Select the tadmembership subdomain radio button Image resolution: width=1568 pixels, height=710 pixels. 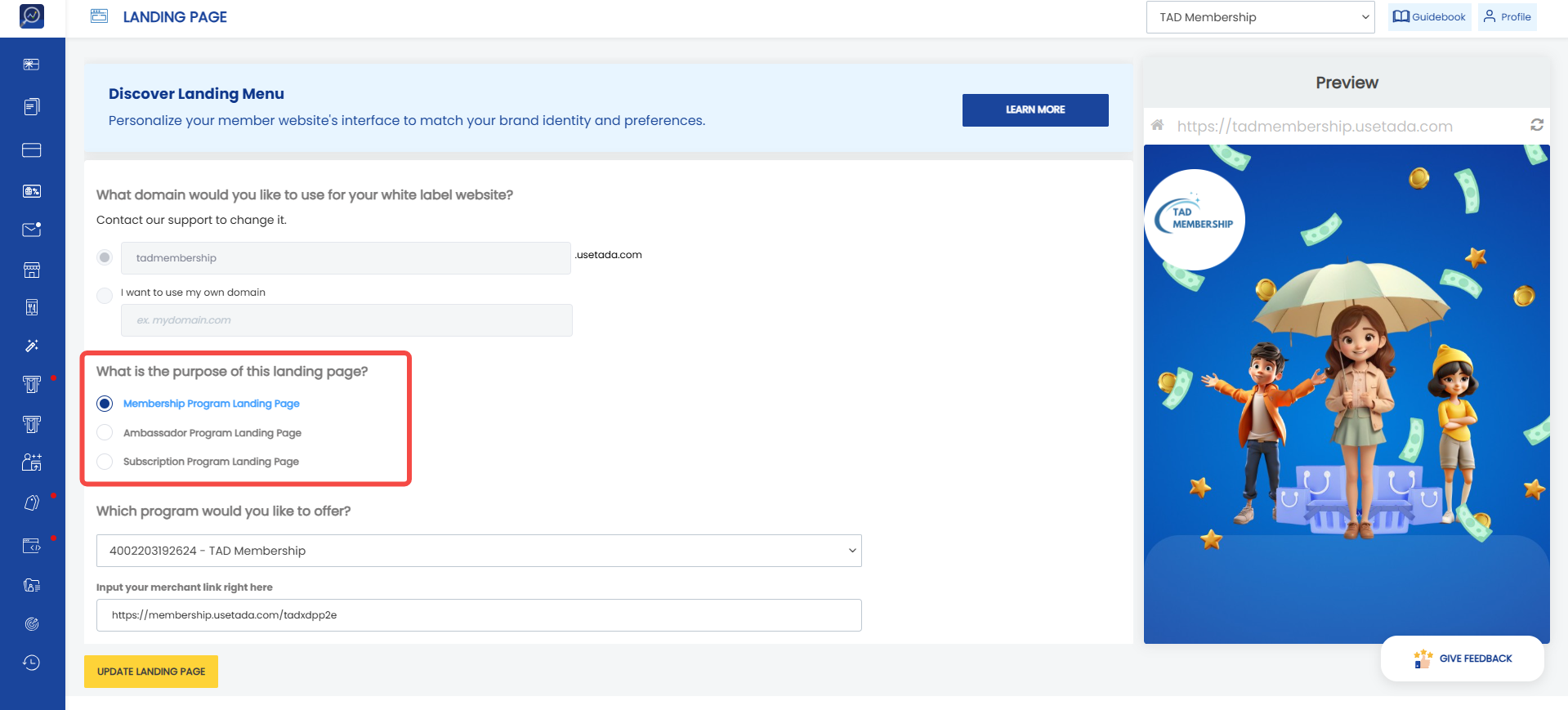[105, 257]
